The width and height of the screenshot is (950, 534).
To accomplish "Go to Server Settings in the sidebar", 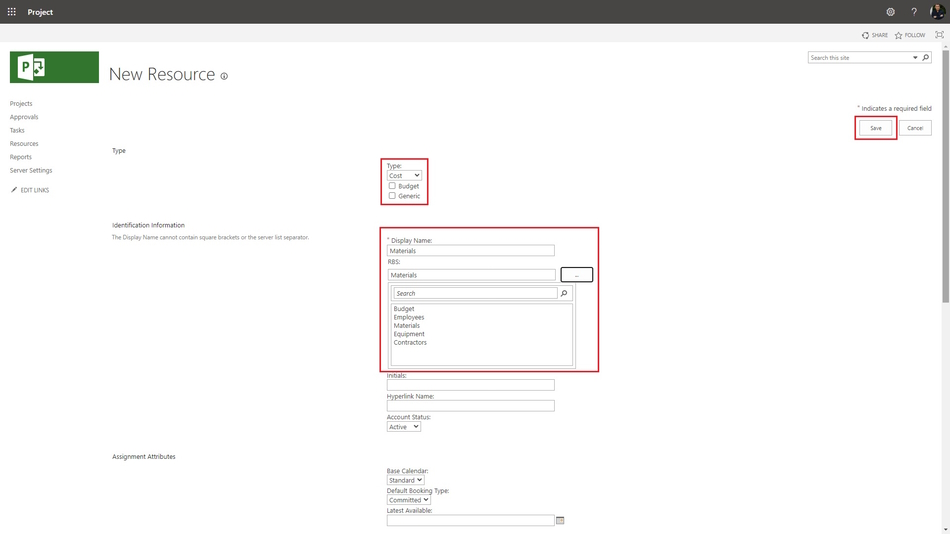I will (31, 170).
